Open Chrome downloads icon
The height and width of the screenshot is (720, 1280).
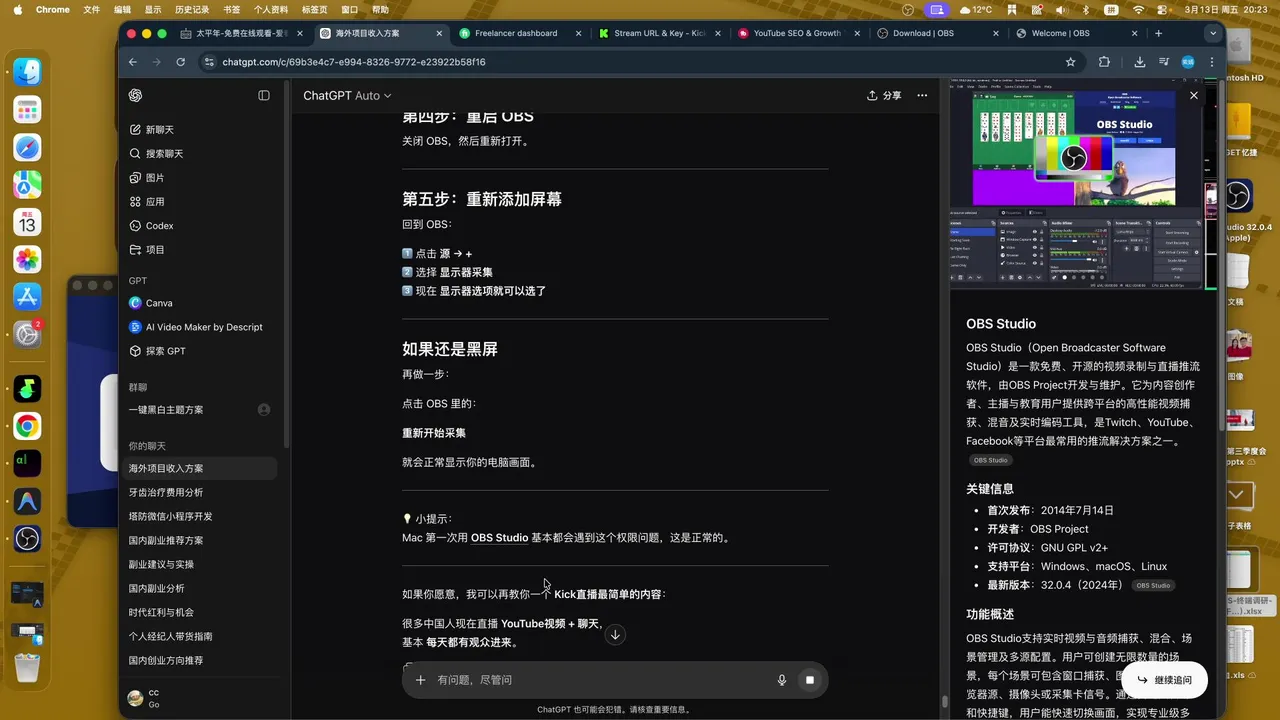coord(1140,62)
